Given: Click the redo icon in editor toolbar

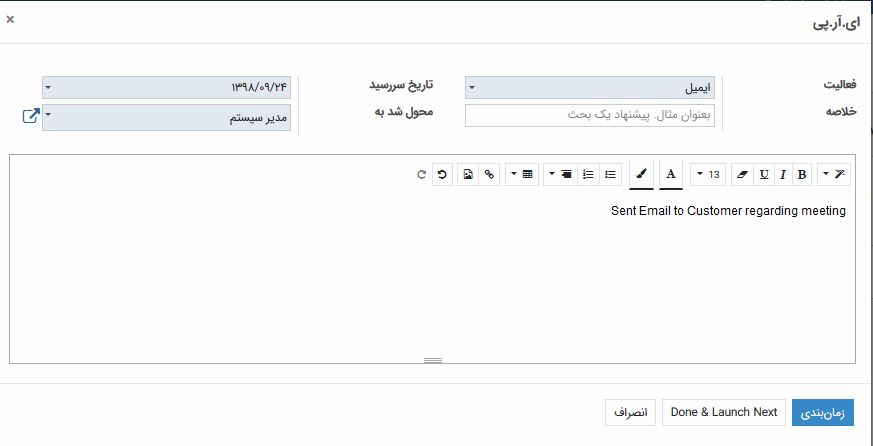Looking at the screenshot, I should (421, 175).
